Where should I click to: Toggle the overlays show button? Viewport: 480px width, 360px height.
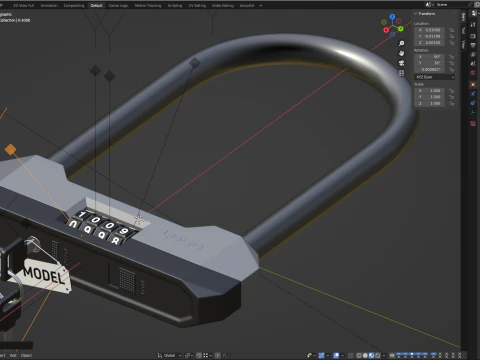point(336,355)
